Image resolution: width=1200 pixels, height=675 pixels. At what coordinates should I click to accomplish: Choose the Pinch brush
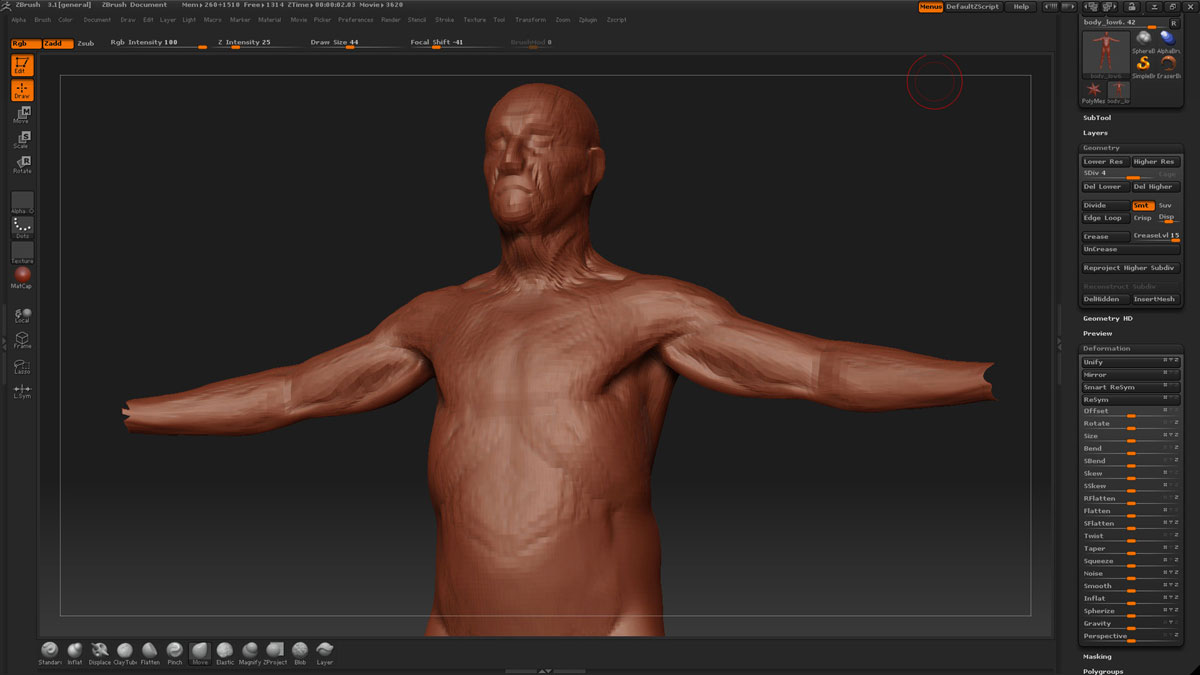coord(175,651)
